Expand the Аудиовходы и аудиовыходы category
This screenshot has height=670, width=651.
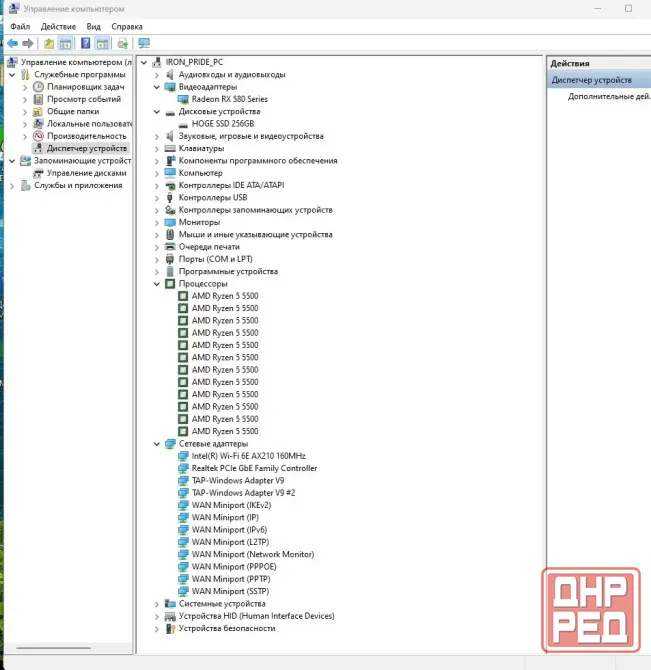coord(157,75)
